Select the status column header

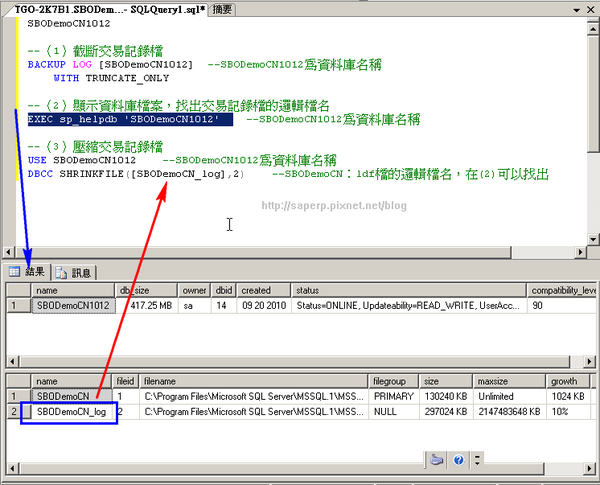click(409, 291)
